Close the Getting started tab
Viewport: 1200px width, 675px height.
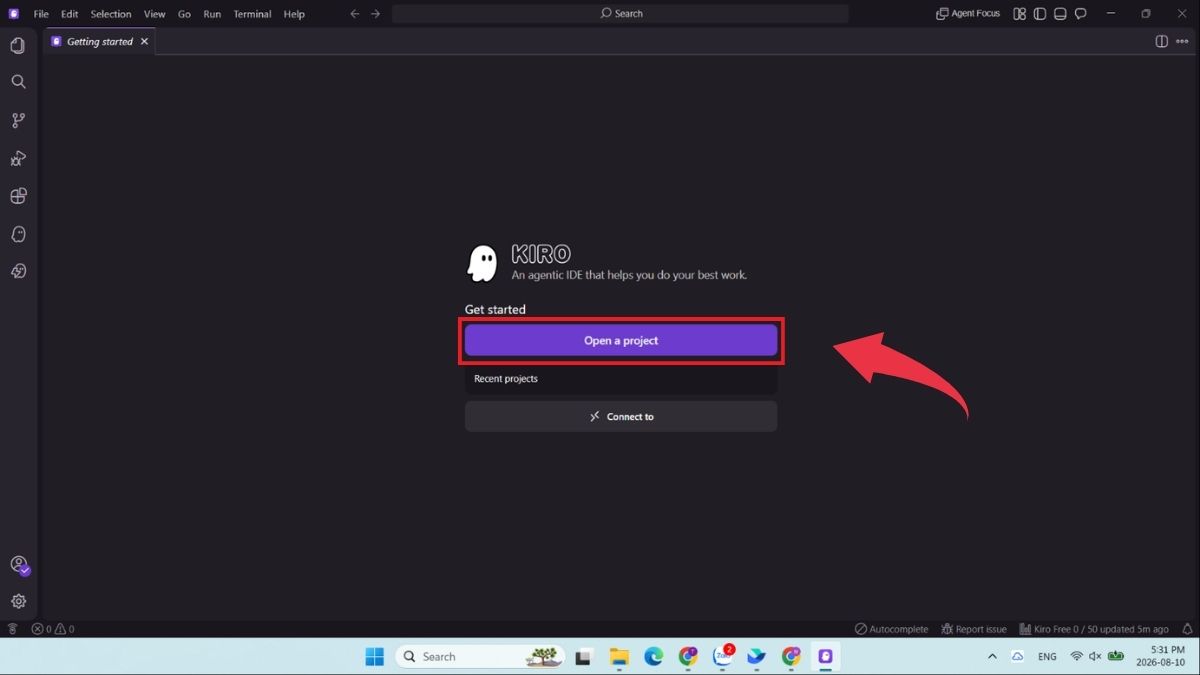click(x=144, y=41)
